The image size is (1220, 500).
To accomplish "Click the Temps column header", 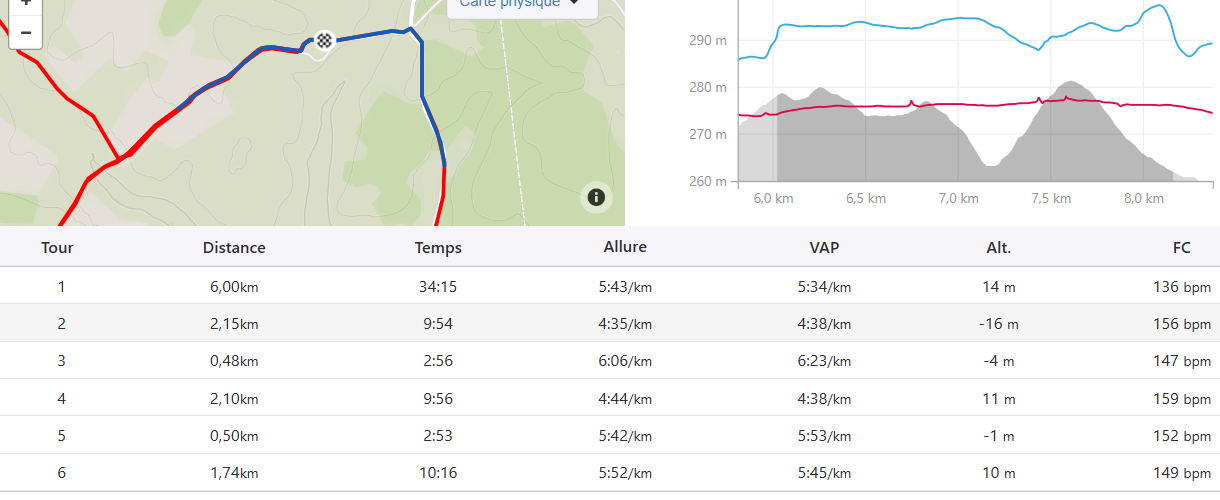I will coord(438,248).
